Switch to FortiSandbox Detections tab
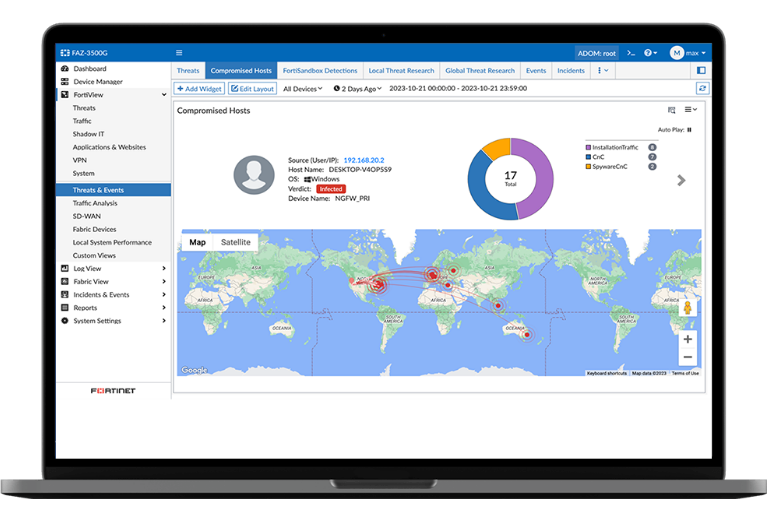This screenshot has width=778, height=511. (x=320, y=70)
